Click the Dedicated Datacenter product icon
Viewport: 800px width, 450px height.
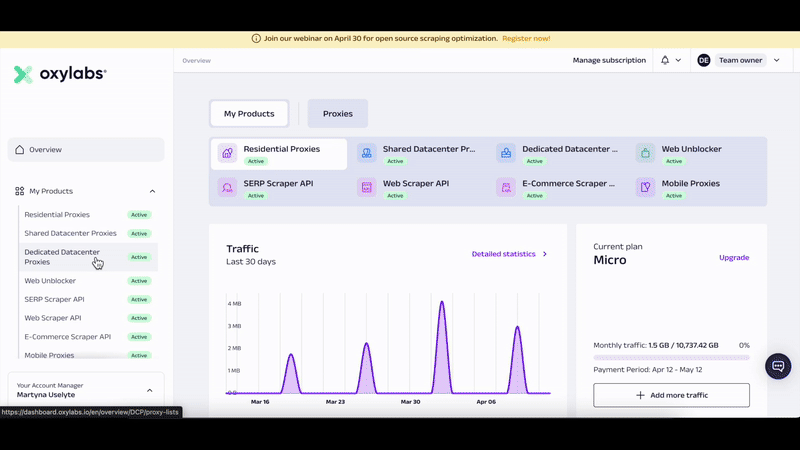(506, 154)
